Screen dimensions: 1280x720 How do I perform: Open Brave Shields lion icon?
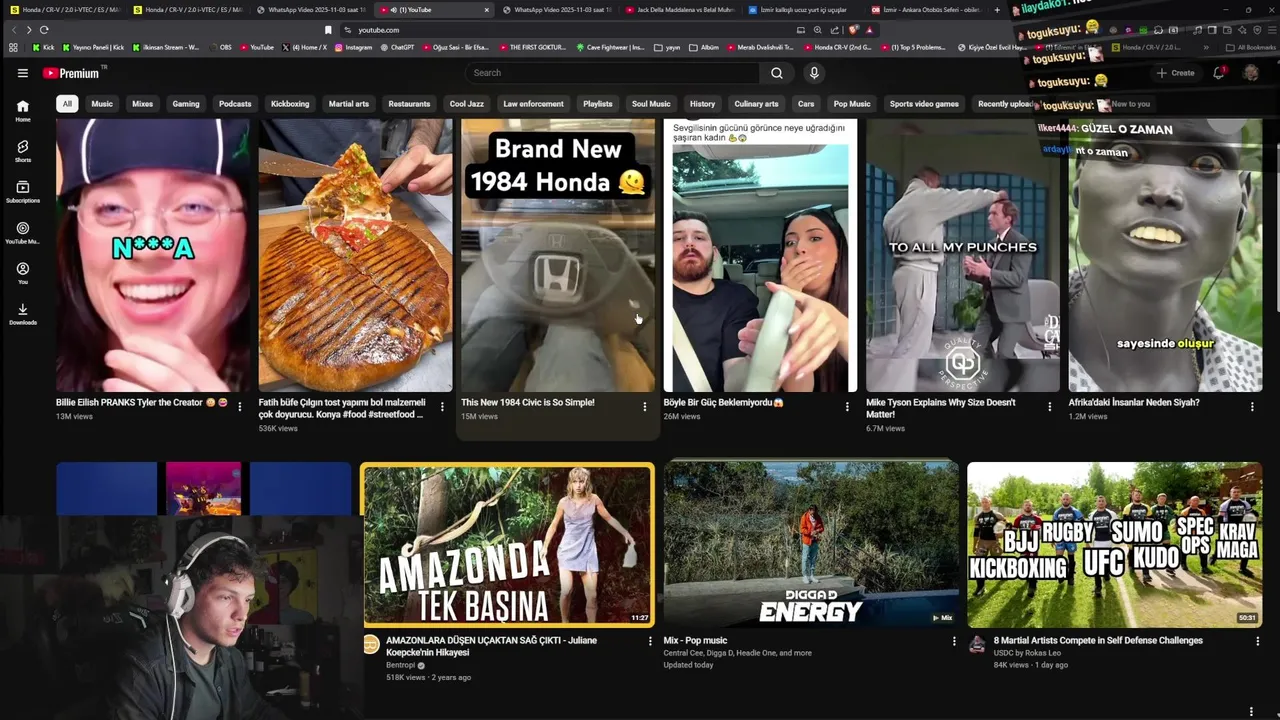[853, 30]
